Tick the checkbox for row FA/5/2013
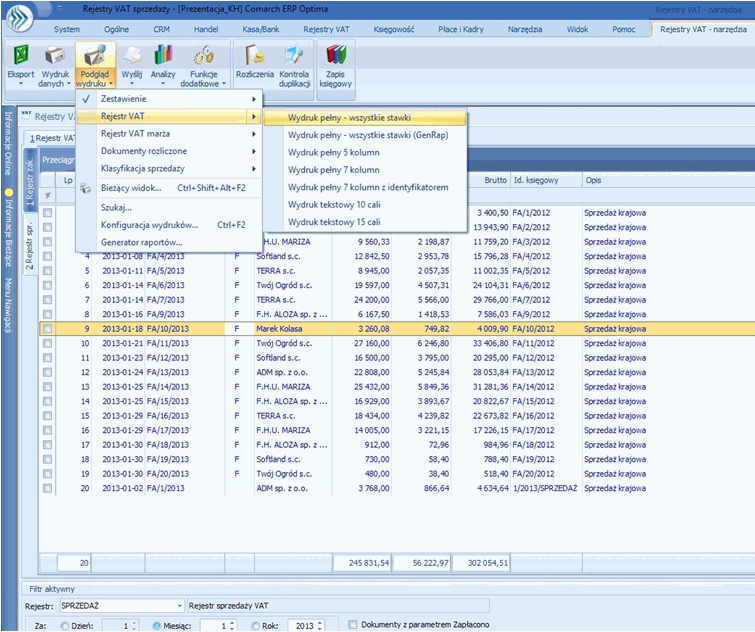This screenshot has height=632, width=755. point(47,271)
